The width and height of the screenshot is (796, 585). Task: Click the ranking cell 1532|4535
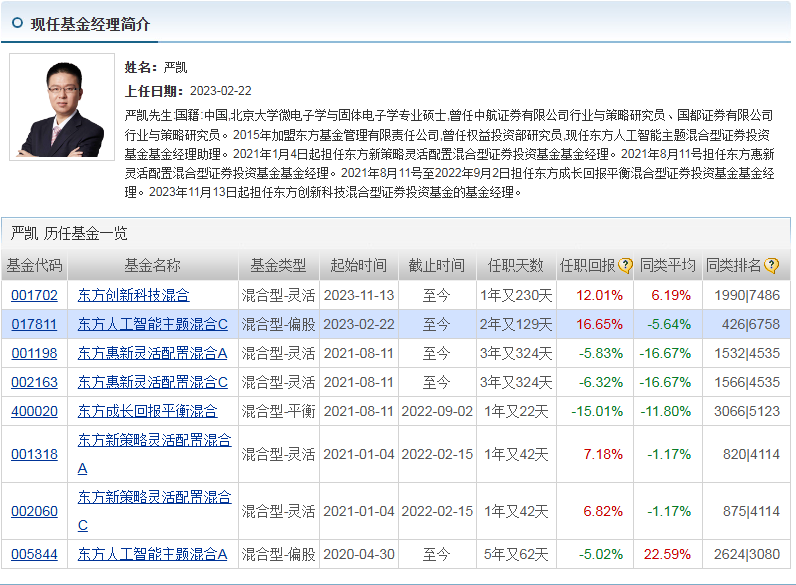coord(747,353)
